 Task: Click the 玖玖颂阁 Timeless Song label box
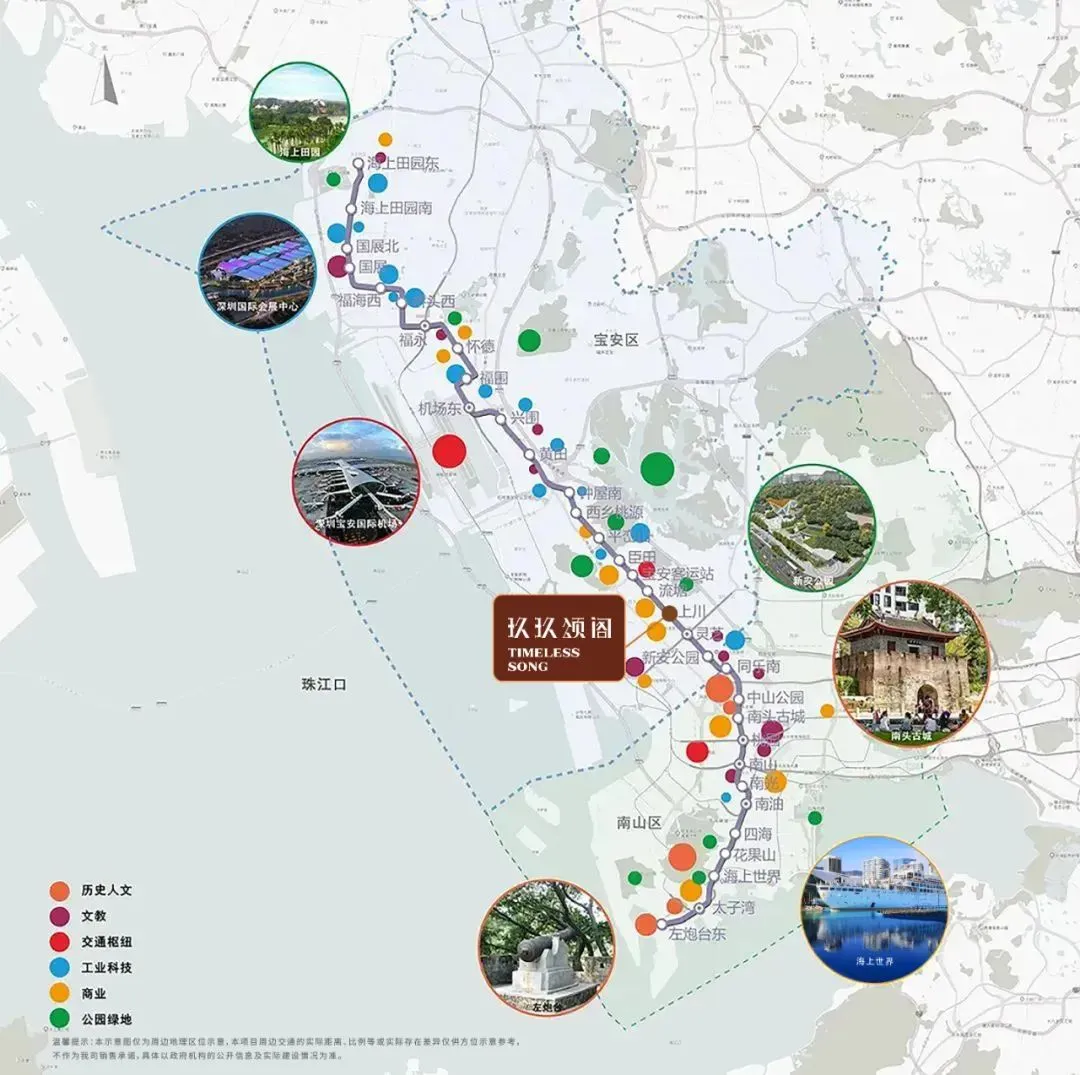[x=559, y=638]
